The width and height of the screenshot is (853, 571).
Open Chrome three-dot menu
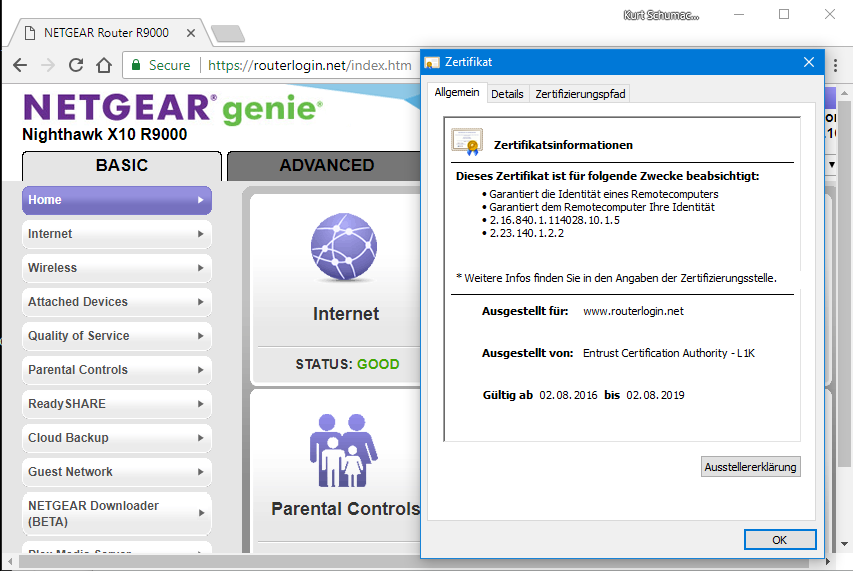836,65
